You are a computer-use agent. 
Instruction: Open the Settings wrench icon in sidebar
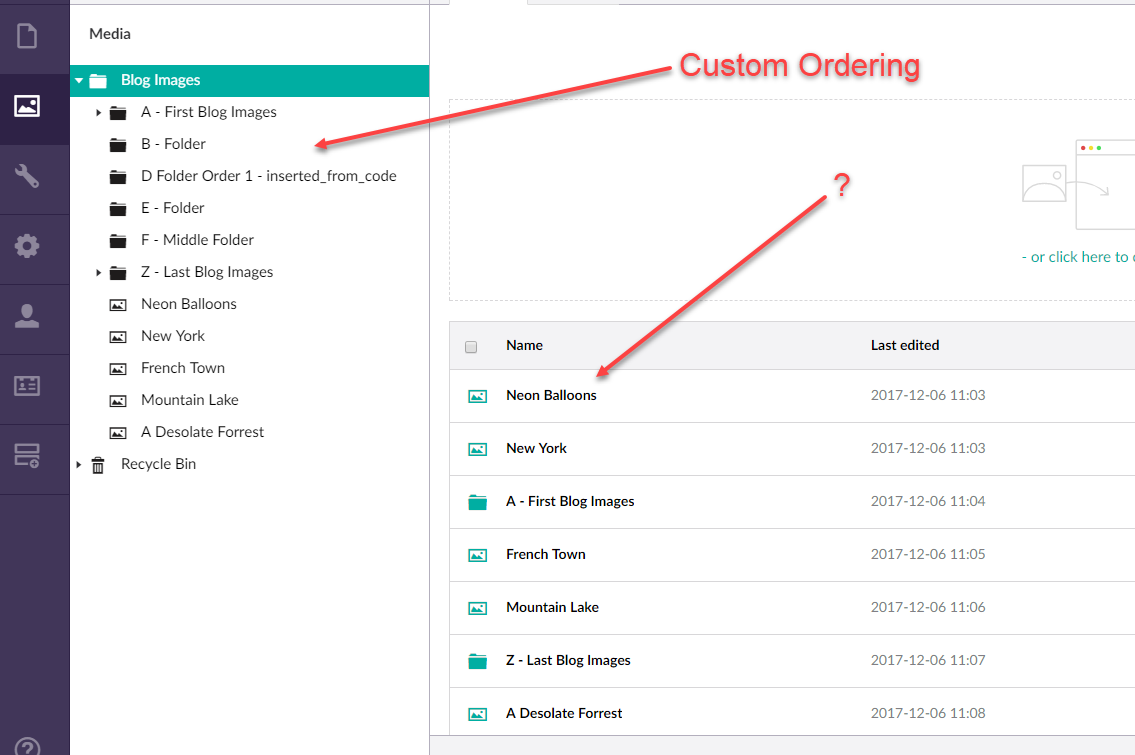click(27, 176)
